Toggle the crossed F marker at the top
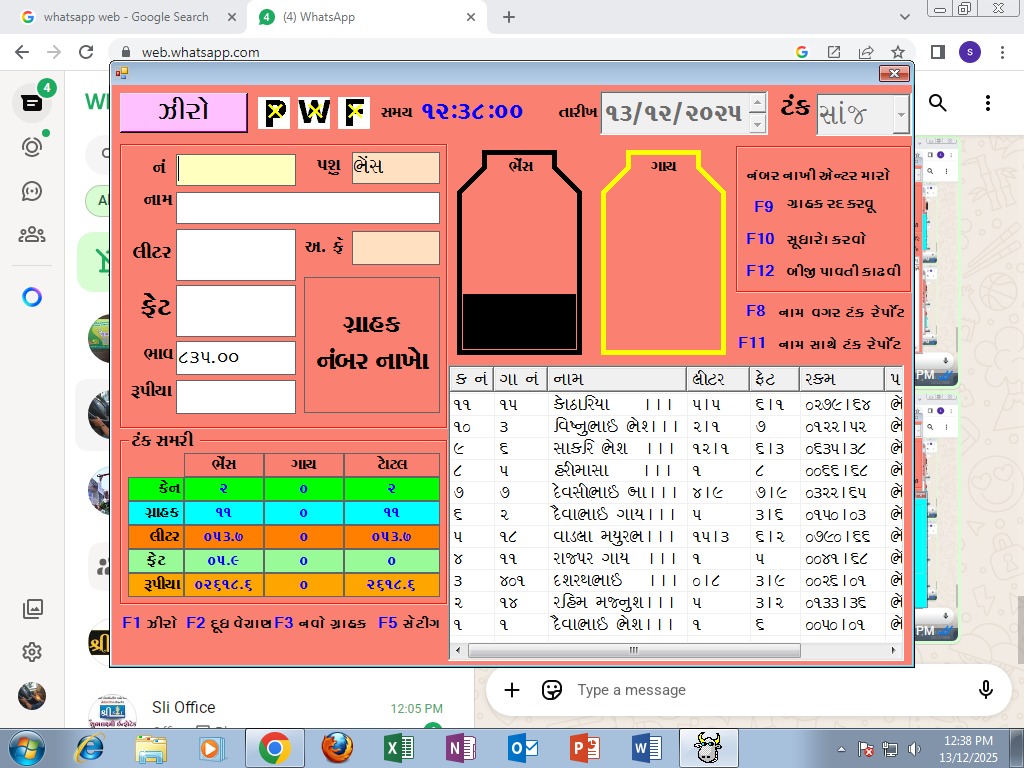The width and height of the screenshot is (1024, 768). [353, 112]
